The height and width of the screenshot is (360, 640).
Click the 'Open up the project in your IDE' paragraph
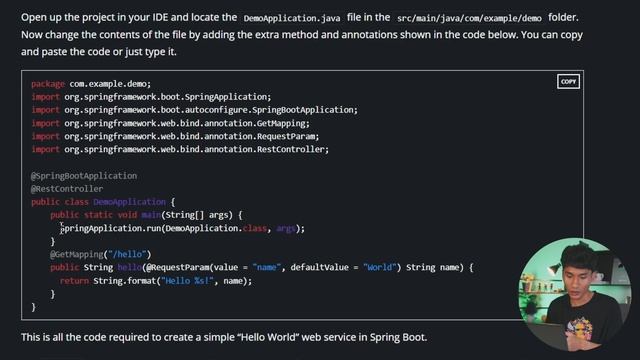click(302, 35)
